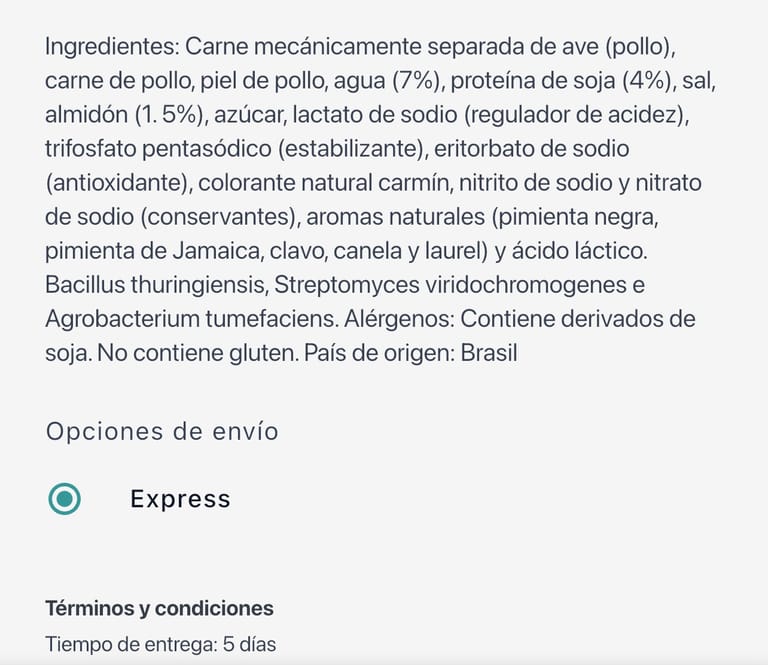Click the Opciones de envío heading

[162, 432]
